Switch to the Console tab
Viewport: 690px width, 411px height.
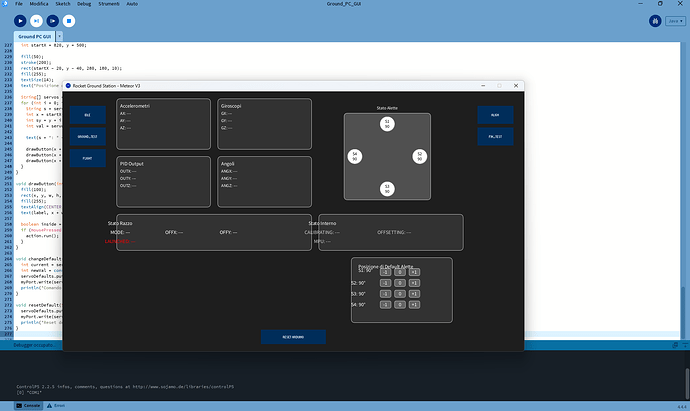tap(28, 406)
